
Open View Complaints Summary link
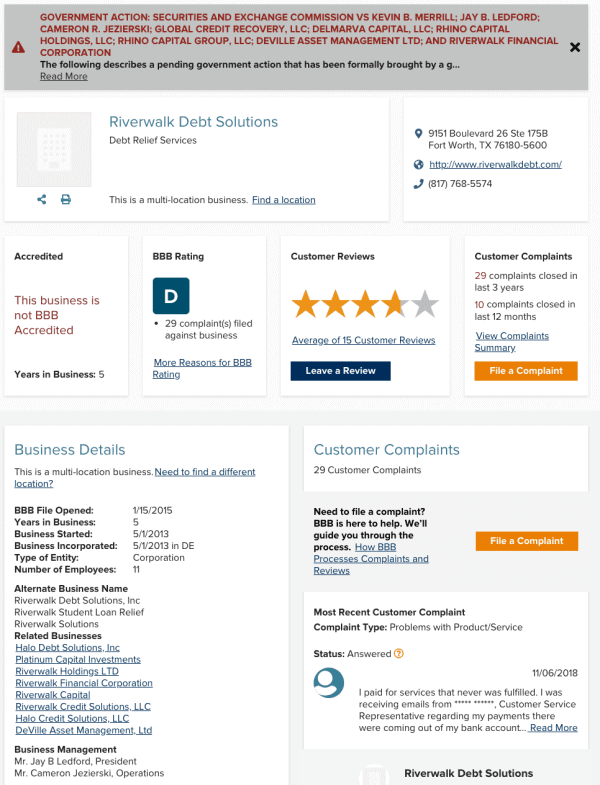(512, 341)
